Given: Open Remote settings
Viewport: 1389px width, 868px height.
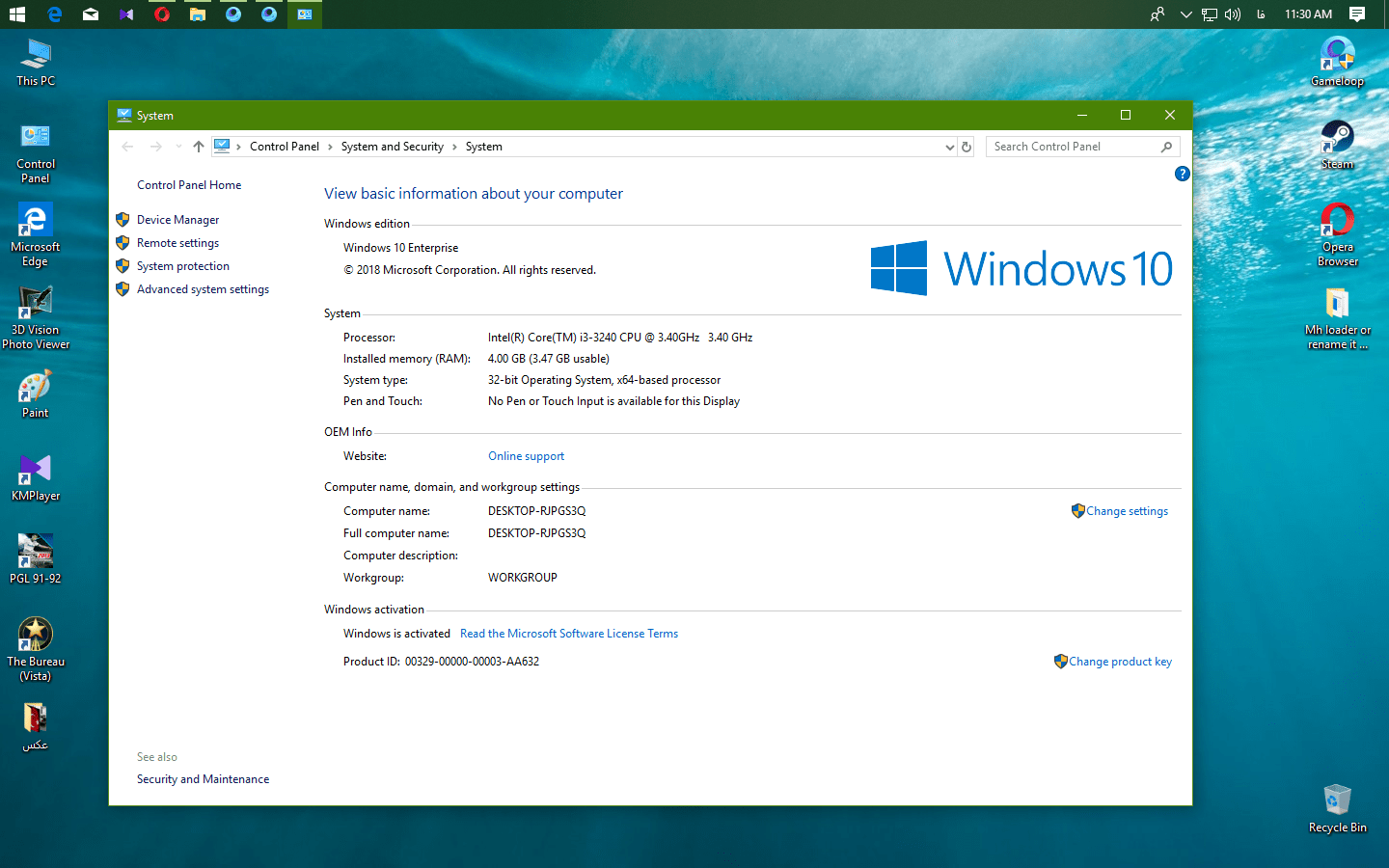Looking at the screenshot, I should [x=177, y=243].
